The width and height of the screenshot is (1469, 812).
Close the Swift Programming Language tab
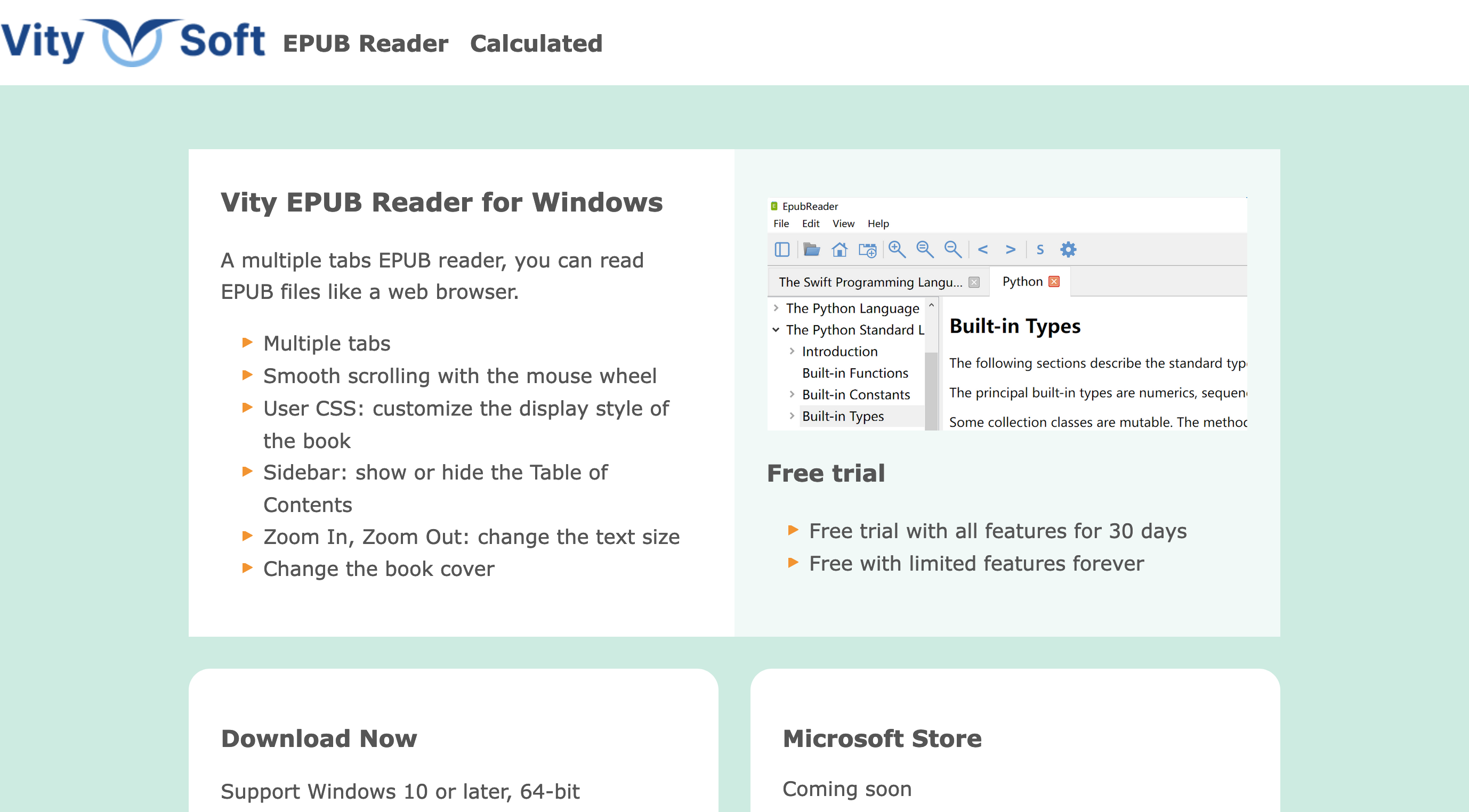tap(974, 282)
